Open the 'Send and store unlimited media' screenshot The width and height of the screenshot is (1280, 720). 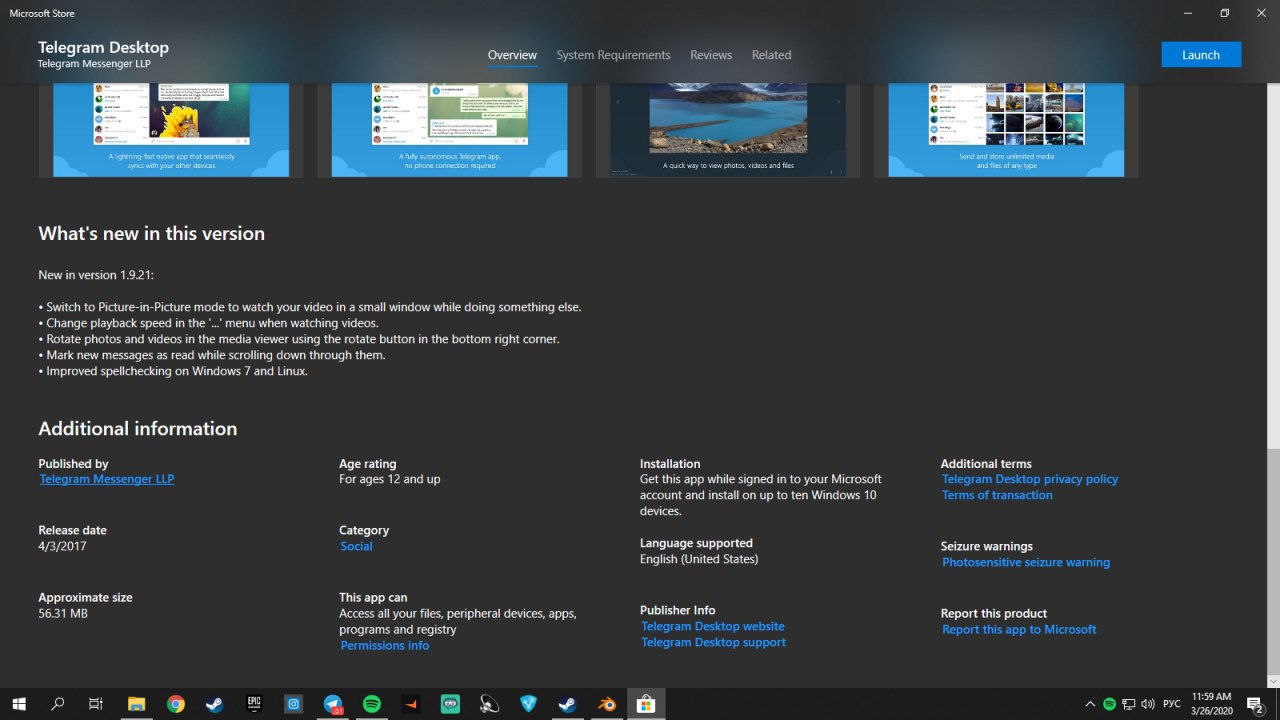[x=1006, y=131]
